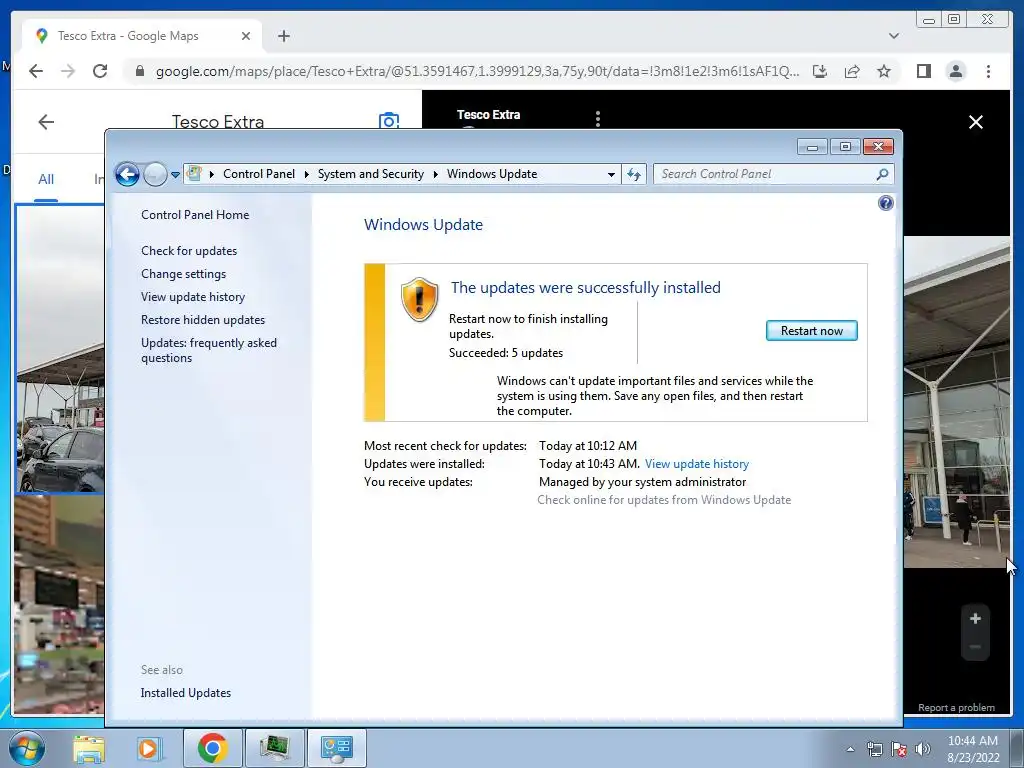Open the Windows Start menu
The width and height of the screenshot is (1024, 768).
[27, 748]
